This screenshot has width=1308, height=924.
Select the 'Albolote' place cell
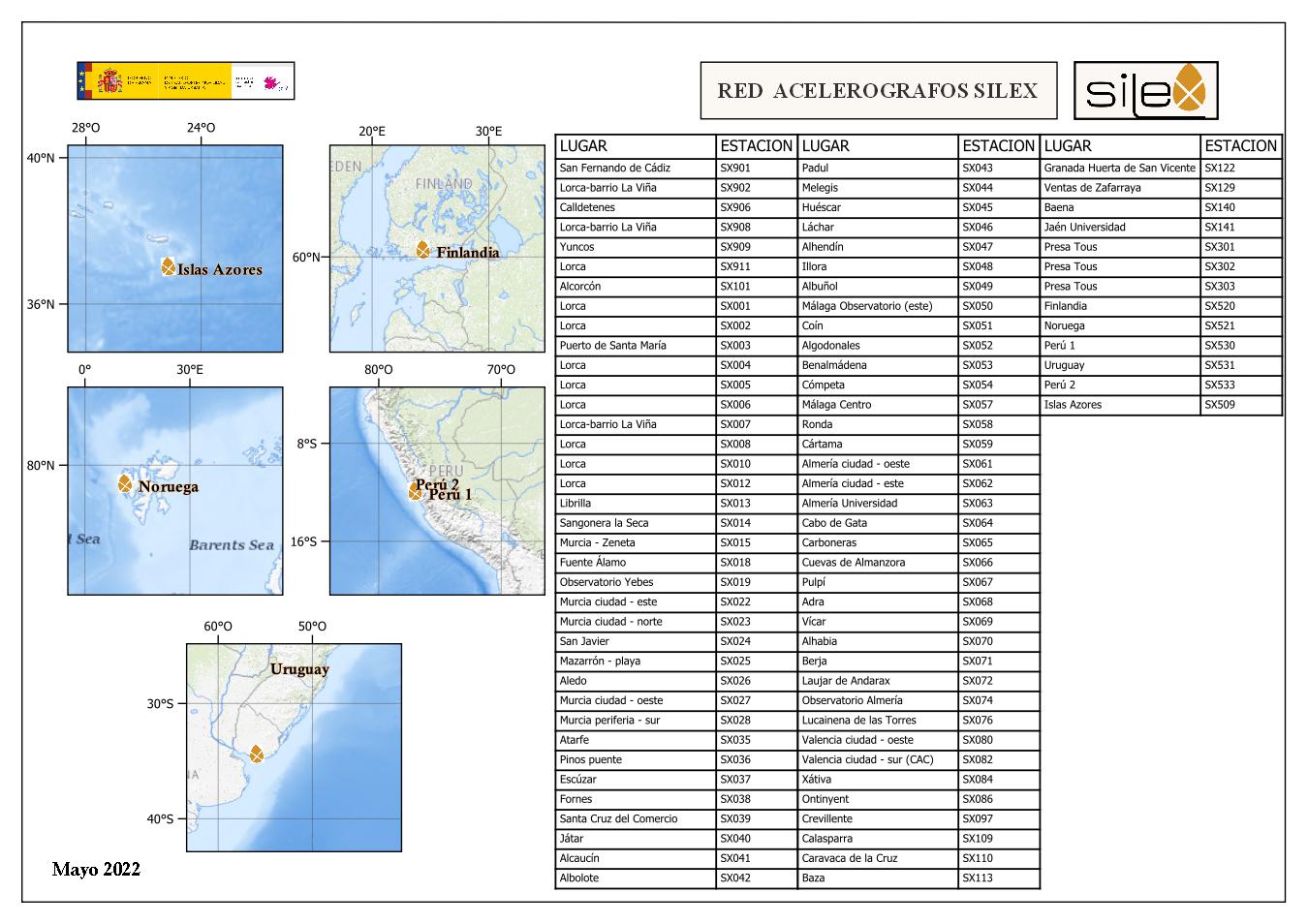(636, 878)
